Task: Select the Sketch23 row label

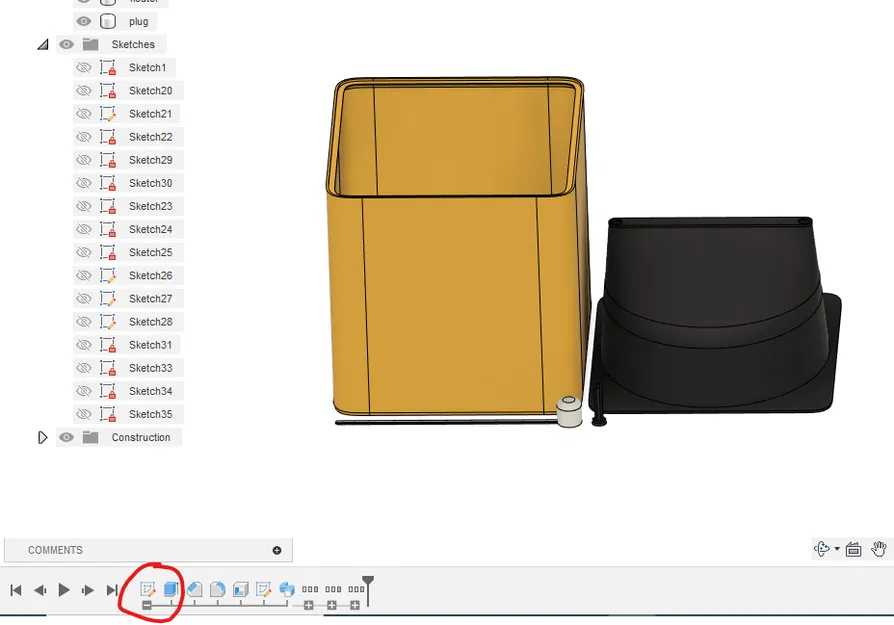Action: point(151,206)
